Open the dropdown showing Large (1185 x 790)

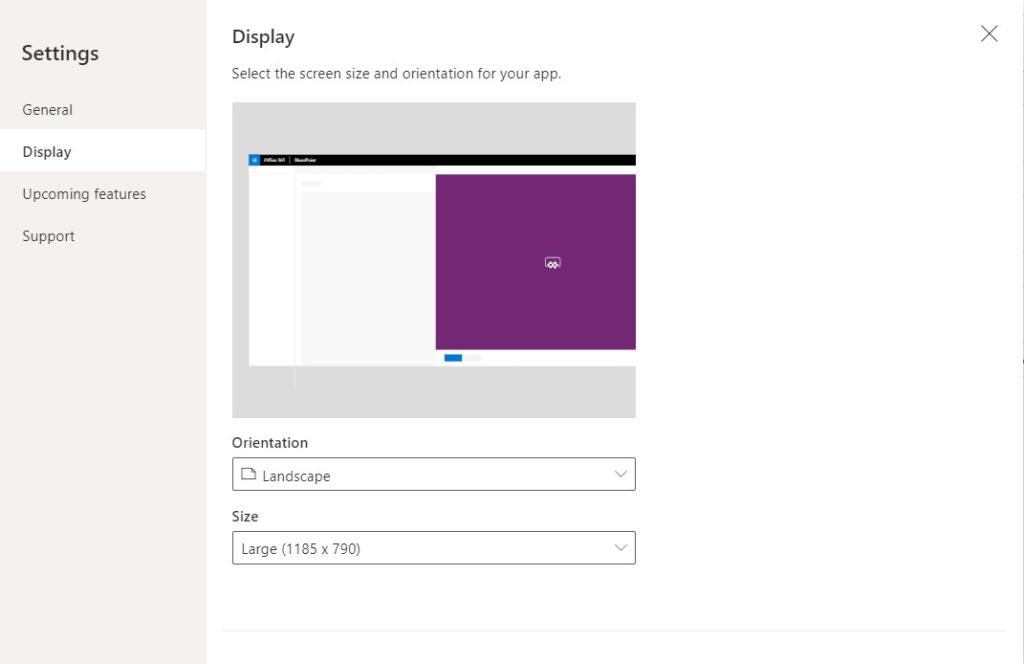(433, 548)
